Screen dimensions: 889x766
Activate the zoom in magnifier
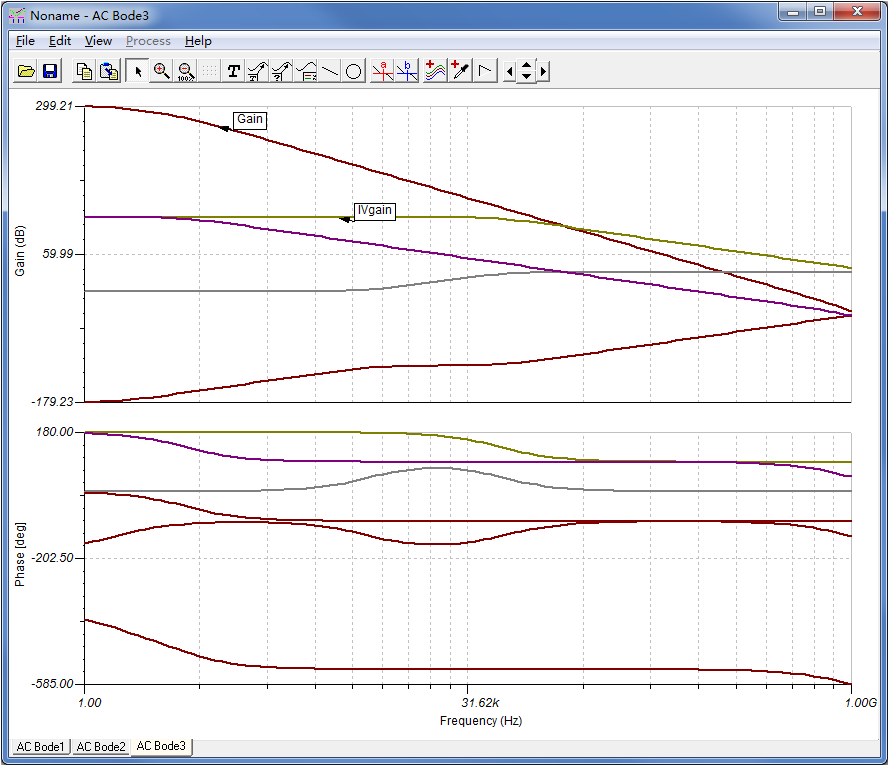pyautogui.click(x=162, y=71)
